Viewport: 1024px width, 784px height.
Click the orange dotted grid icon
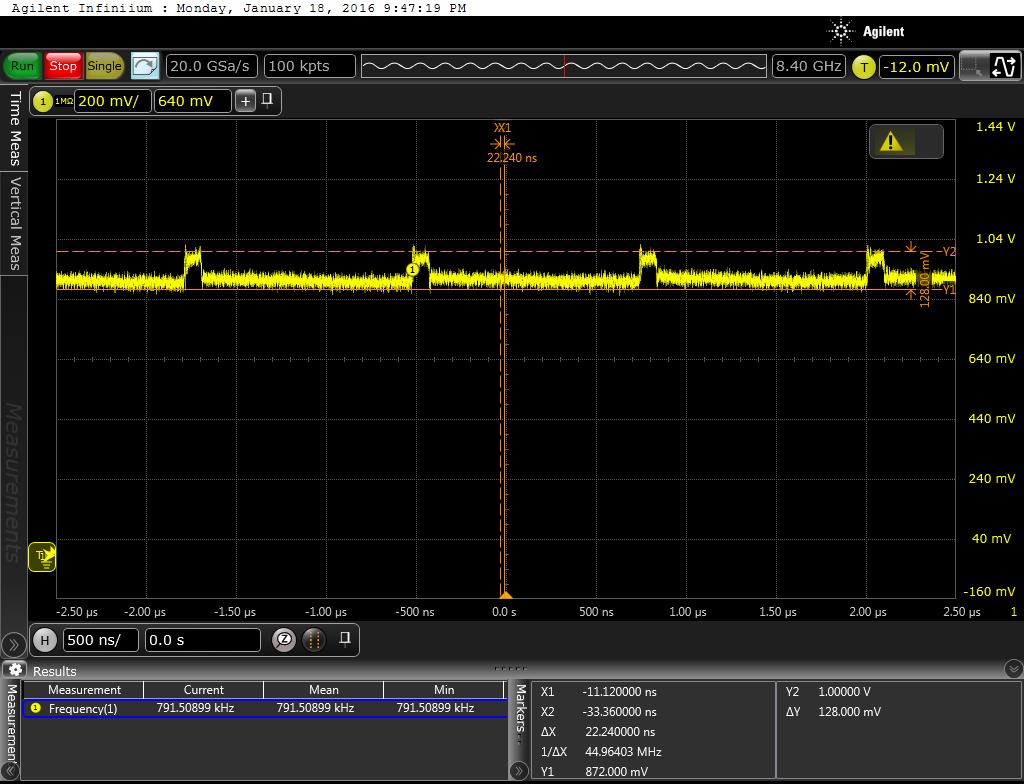click(313, 640)
